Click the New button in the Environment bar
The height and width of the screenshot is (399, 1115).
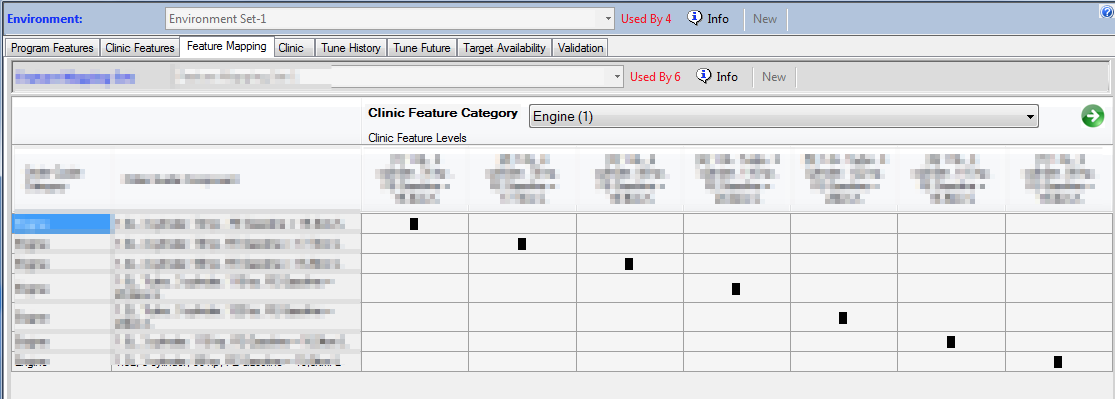coord(765,18)
